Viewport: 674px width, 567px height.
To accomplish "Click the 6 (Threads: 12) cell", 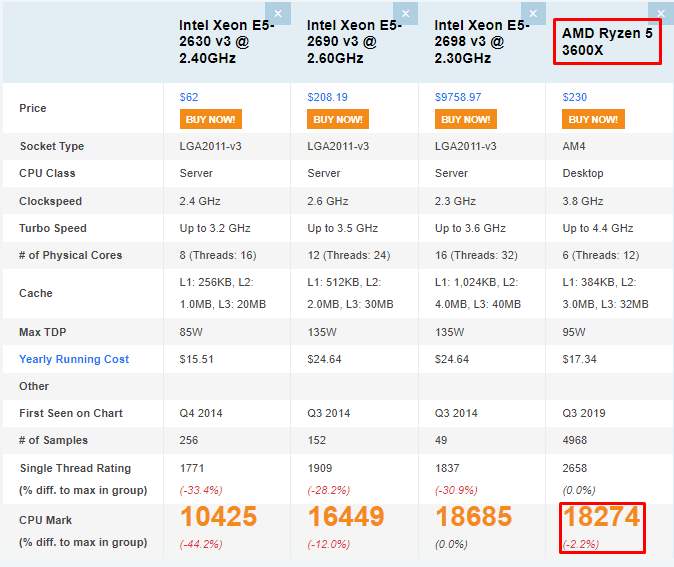I will coord(601,255).
